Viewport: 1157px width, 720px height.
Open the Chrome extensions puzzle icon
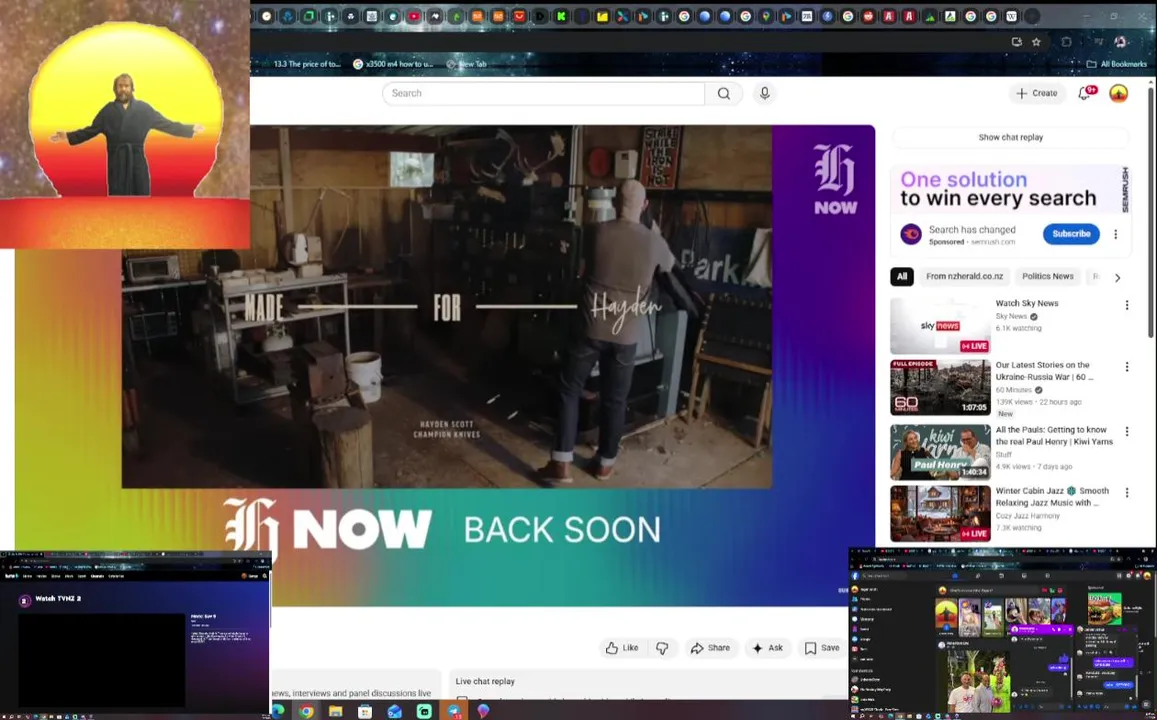pos(1066,42)
